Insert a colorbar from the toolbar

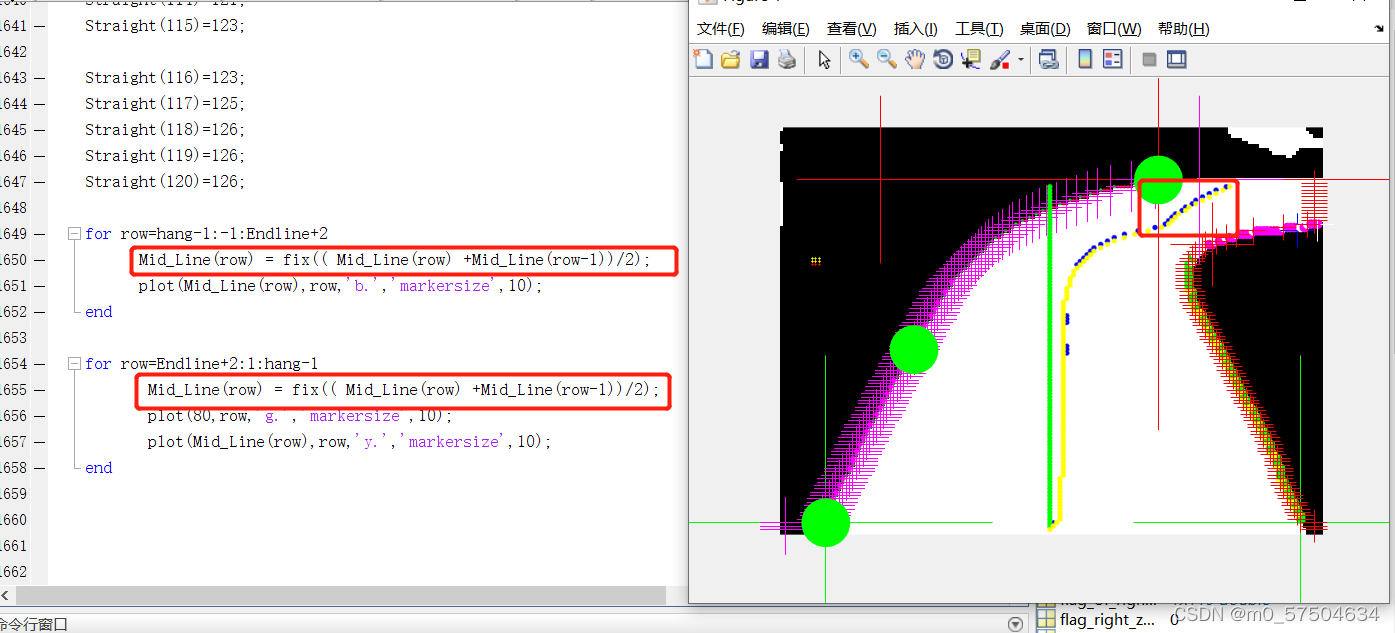point(1085,60)
